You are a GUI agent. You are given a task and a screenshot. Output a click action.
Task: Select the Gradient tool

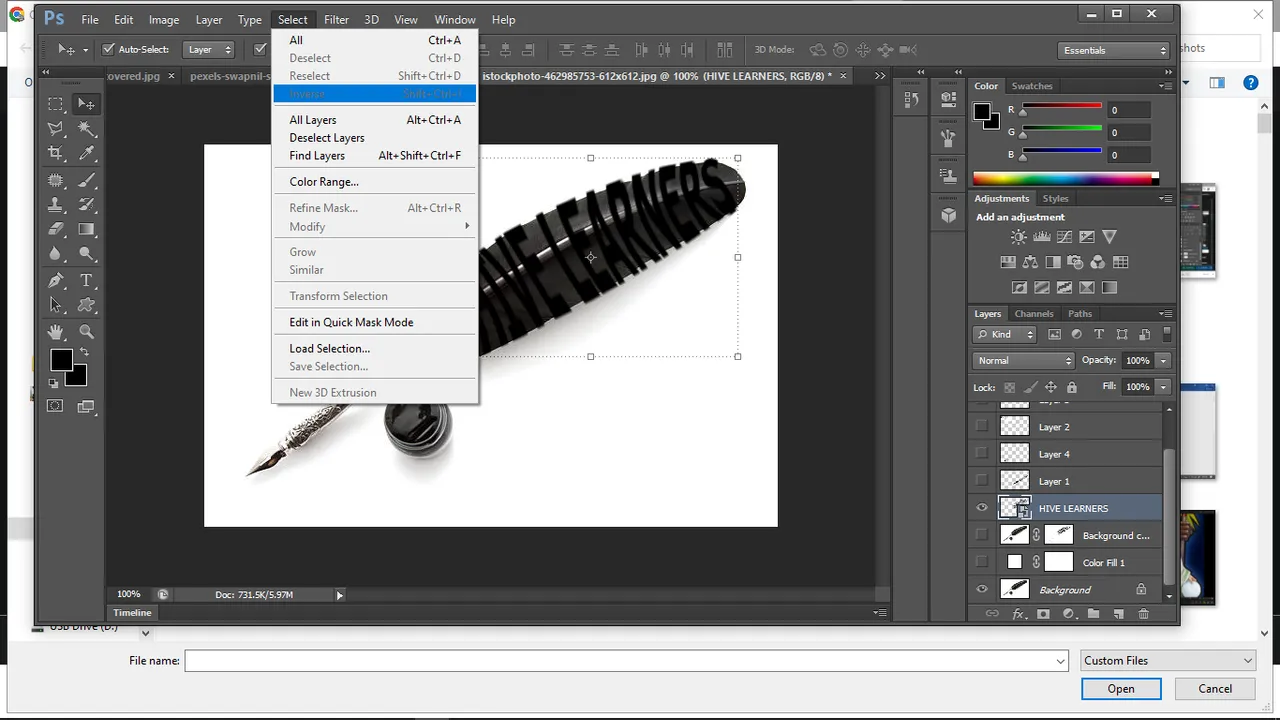coord(87,230)
